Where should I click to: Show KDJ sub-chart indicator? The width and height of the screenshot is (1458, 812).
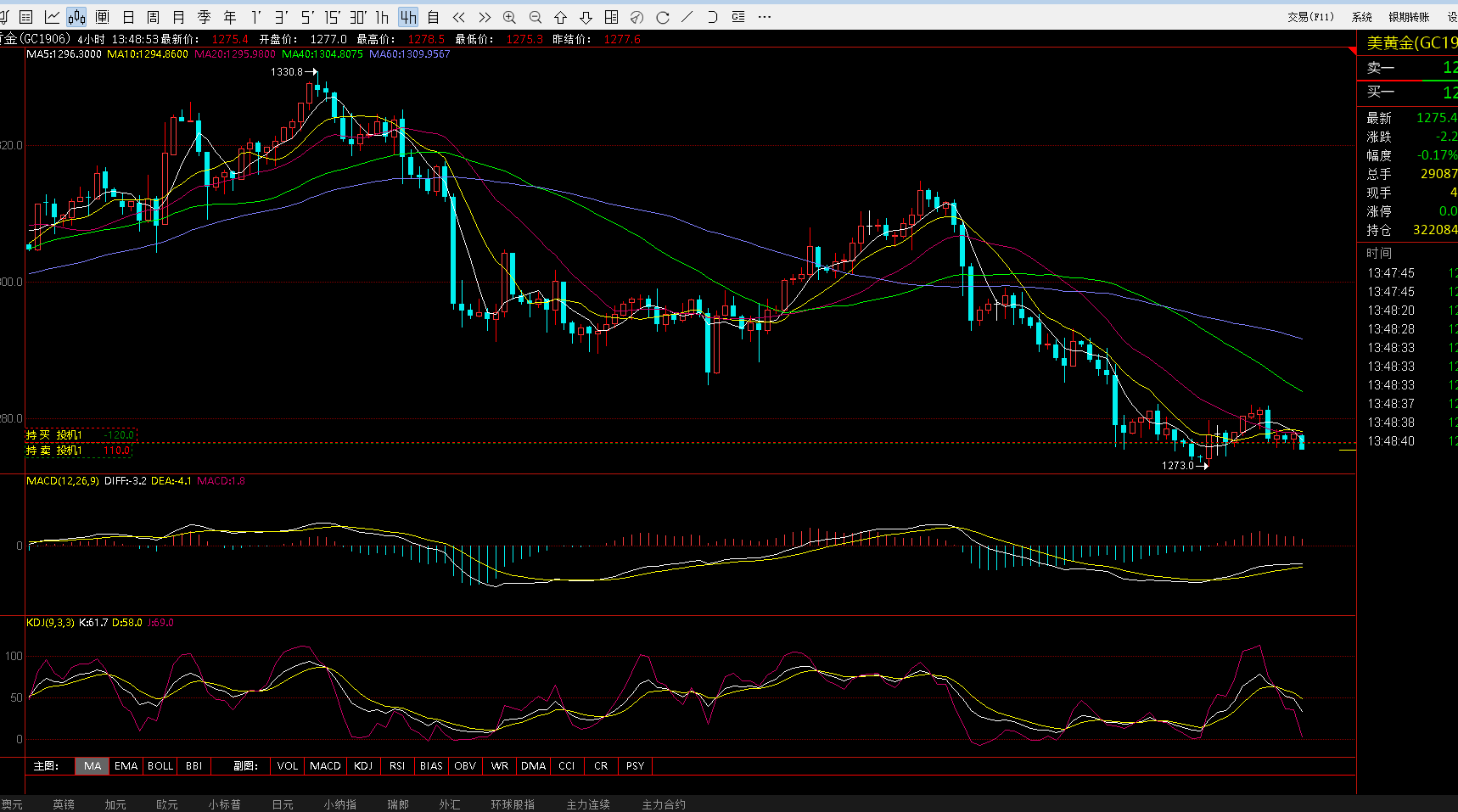click(363, 766)
